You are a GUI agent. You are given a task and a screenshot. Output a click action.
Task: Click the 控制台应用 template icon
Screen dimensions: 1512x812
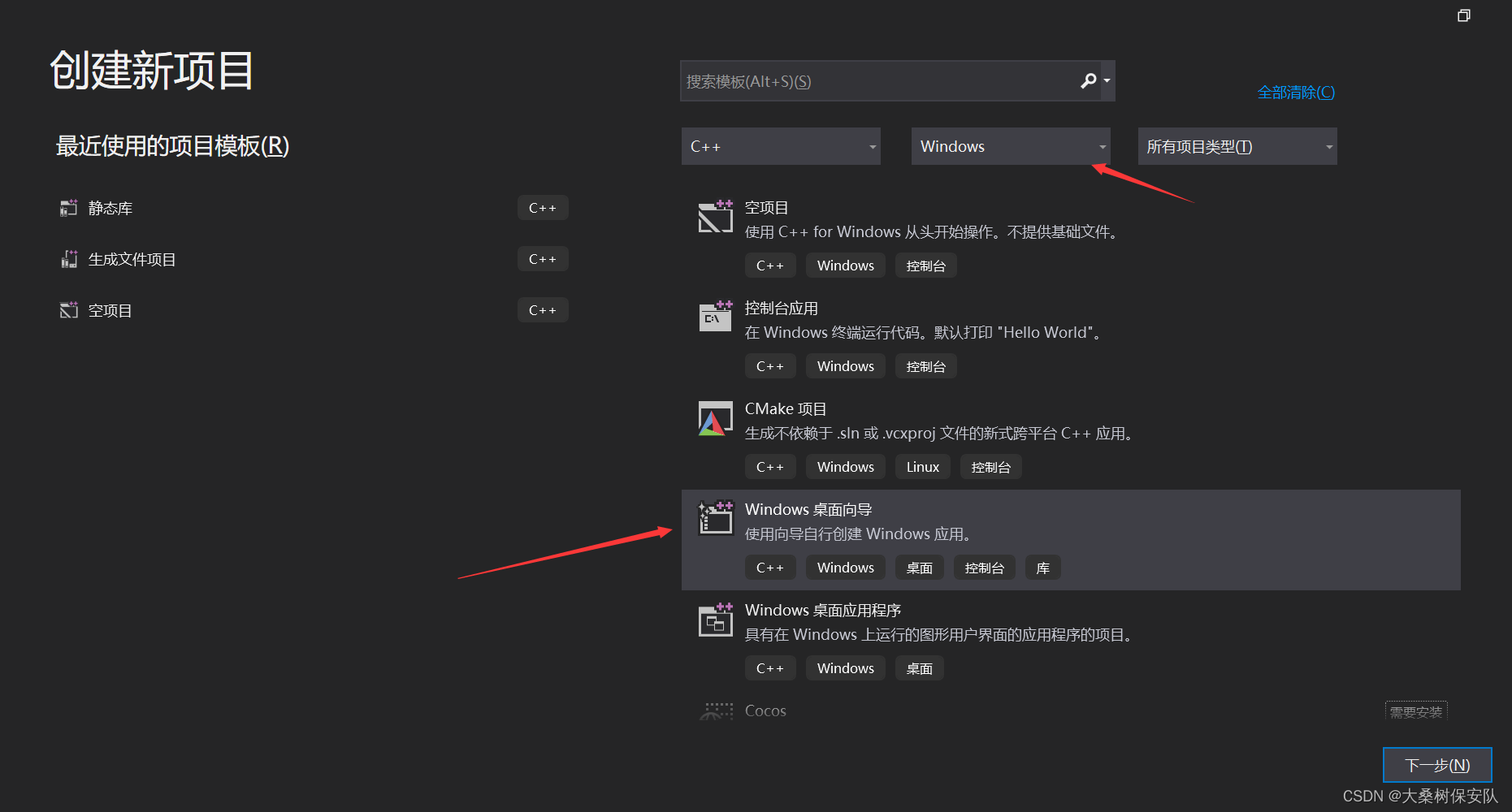pos(716,317)
